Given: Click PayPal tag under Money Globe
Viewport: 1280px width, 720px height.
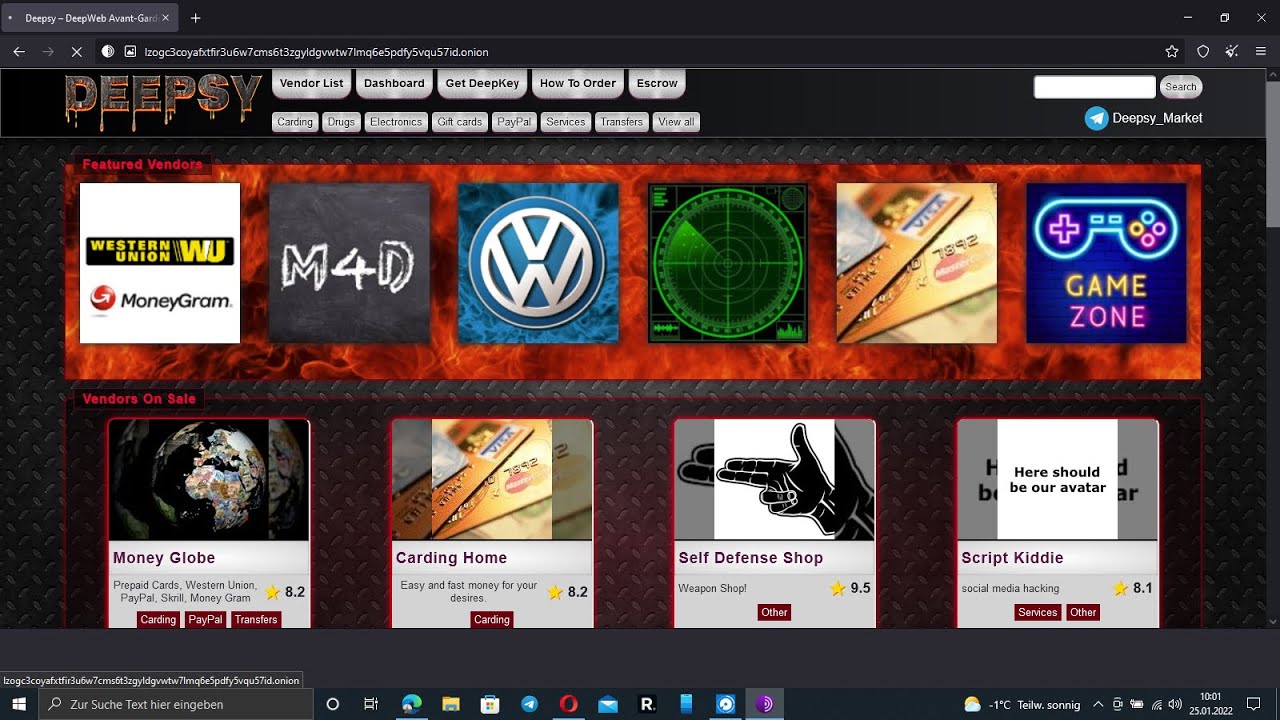Looking at the screenshot, I should click(206, 620).
